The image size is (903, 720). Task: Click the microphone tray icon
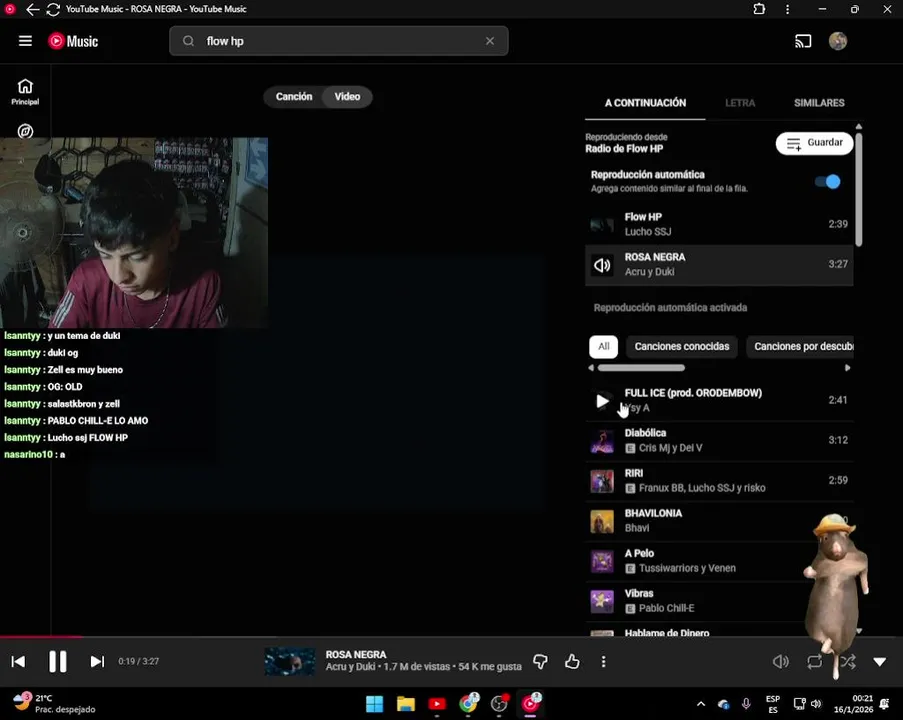click(x=746, y=703)
